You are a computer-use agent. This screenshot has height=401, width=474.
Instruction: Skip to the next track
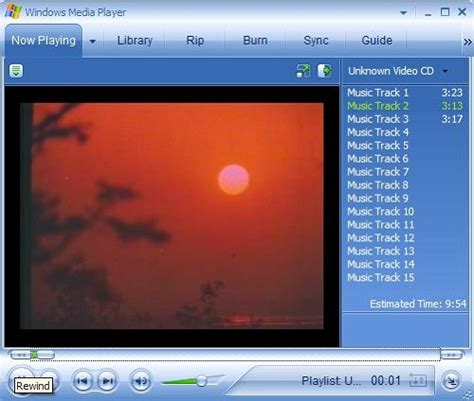point(107,381)
